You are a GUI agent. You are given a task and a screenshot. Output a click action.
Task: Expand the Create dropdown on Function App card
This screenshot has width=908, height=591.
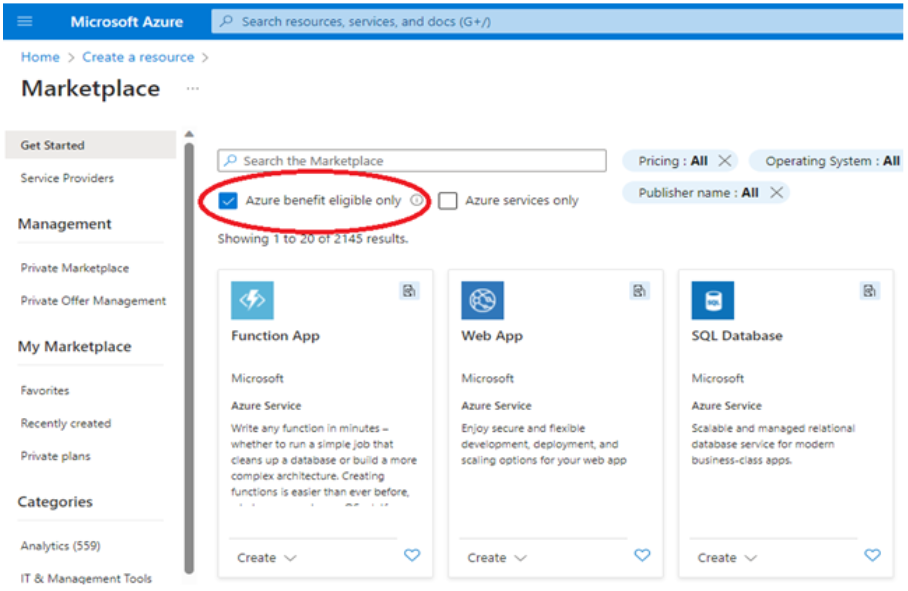[265, 557]
